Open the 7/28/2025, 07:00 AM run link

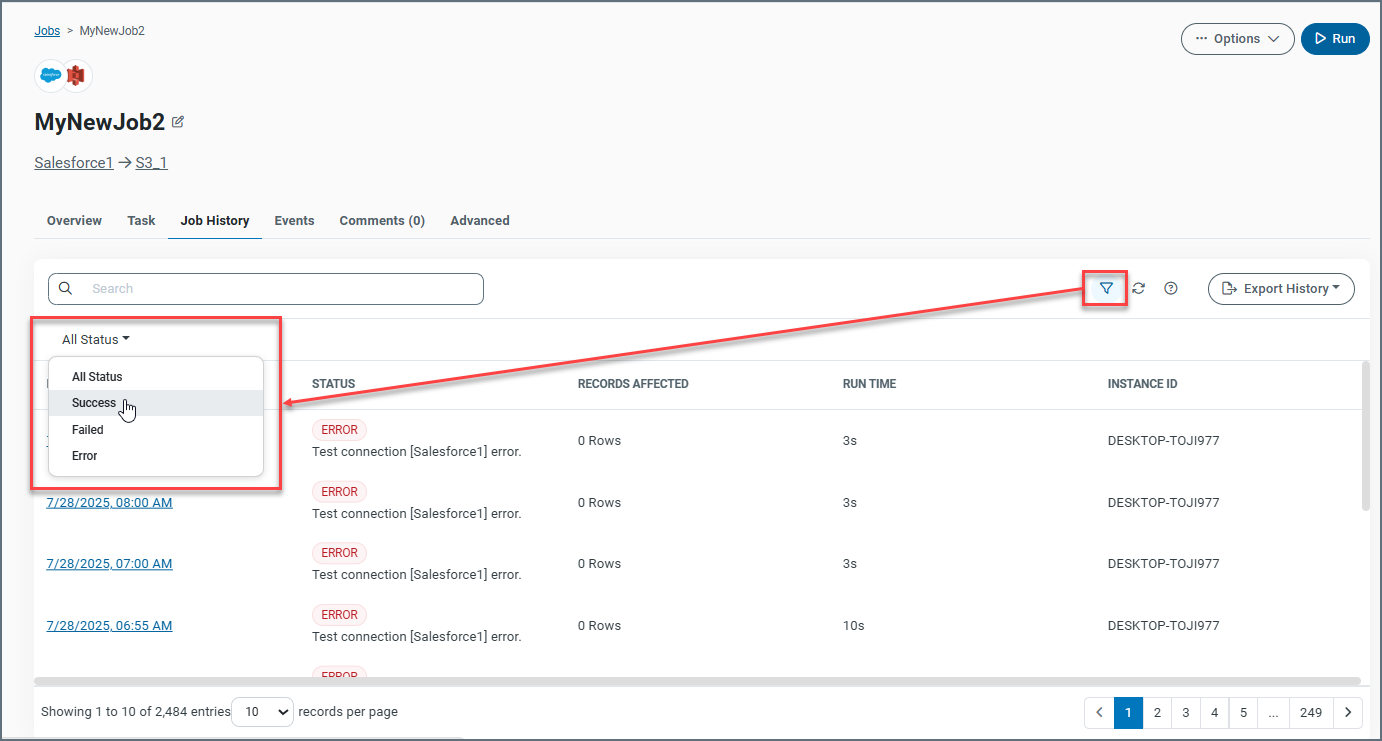[109, 564]
